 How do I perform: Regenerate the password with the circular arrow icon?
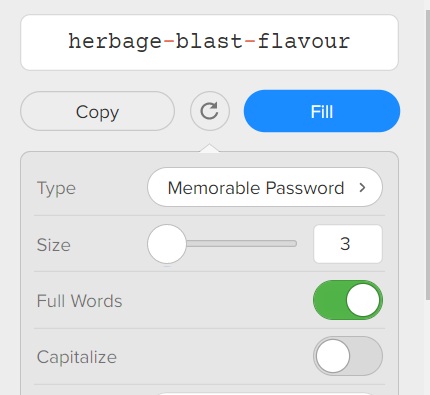pyautogui.click(x=210, y=111)
